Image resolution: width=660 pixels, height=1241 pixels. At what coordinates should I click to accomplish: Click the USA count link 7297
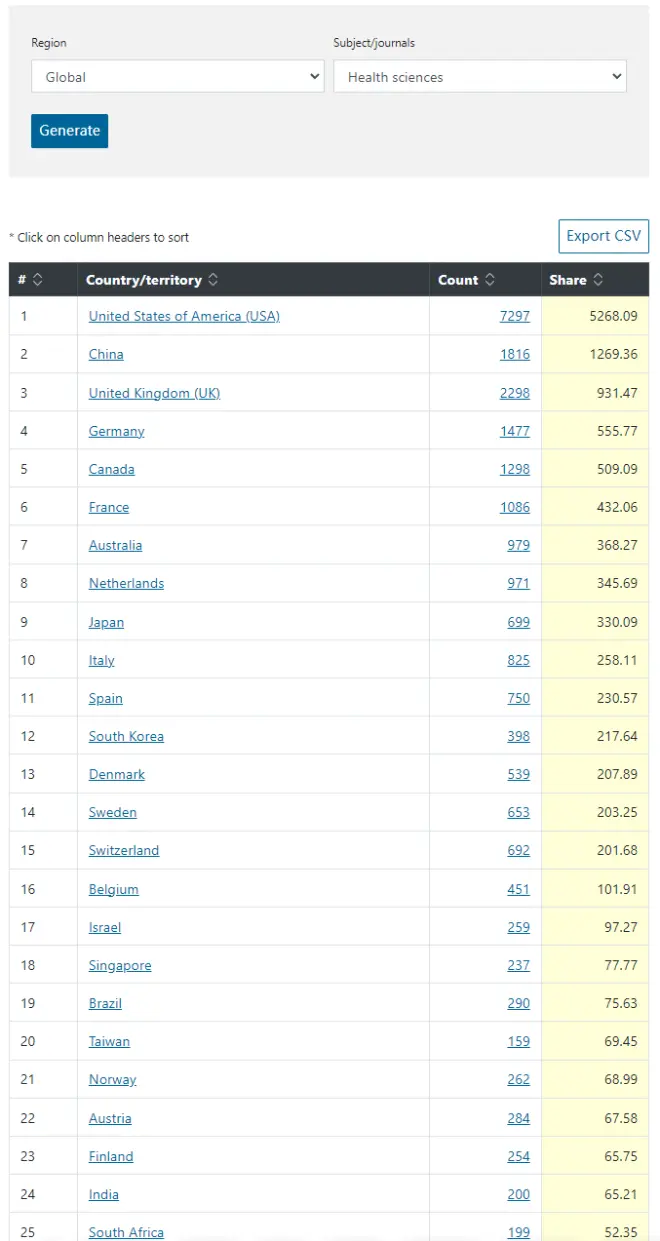click(514, 316)
